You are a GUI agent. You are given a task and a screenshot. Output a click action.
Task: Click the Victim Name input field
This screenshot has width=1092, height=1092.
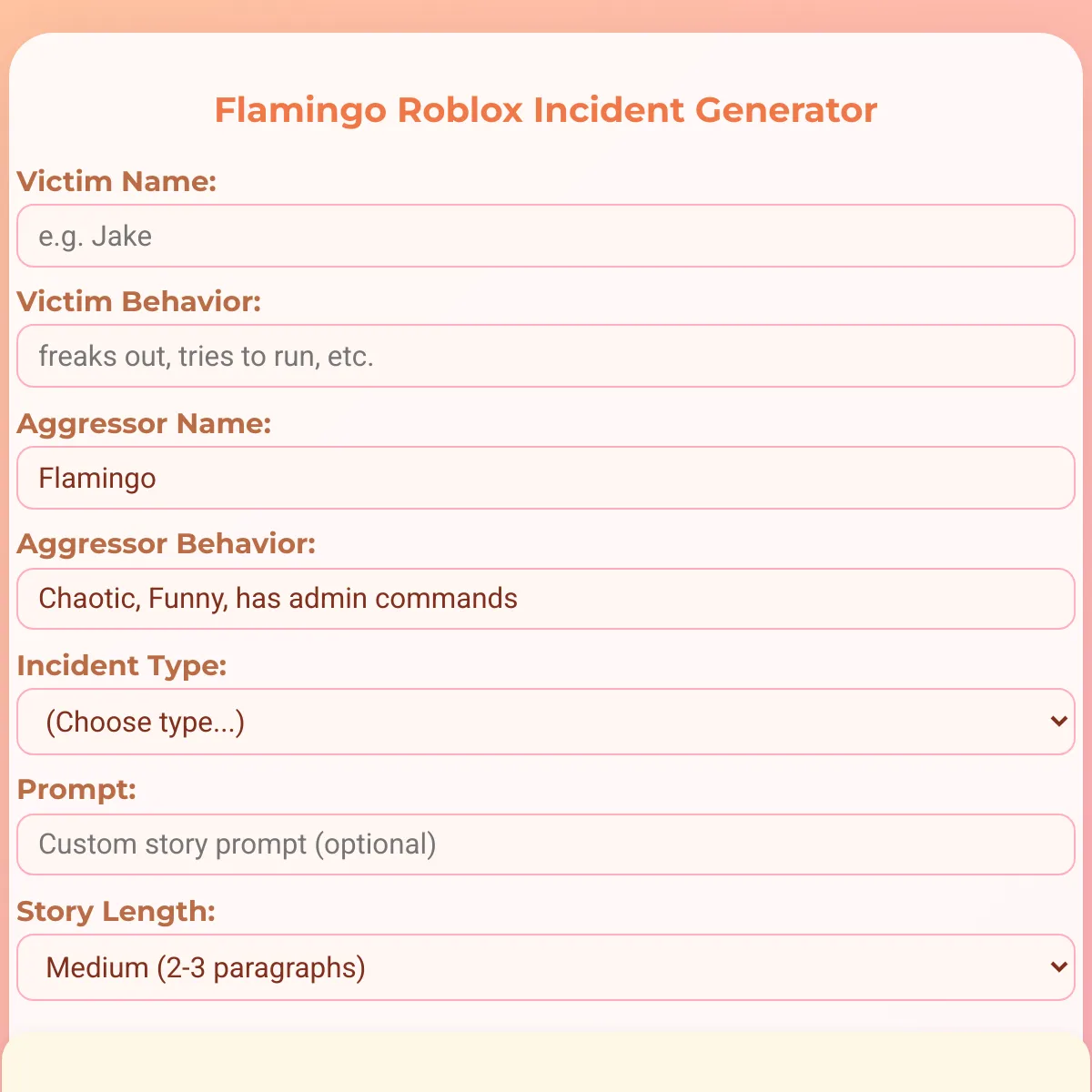coord(546,236)
